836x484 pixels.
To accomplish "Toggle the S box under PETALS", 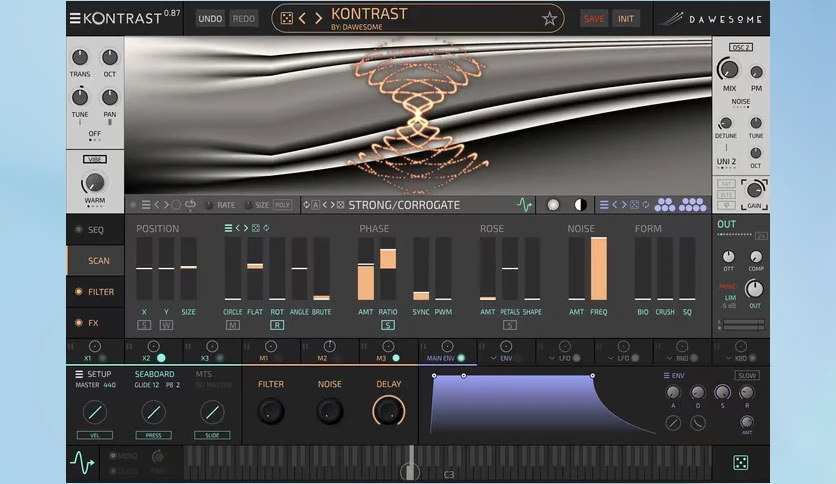I will click(x=510, y=325).
